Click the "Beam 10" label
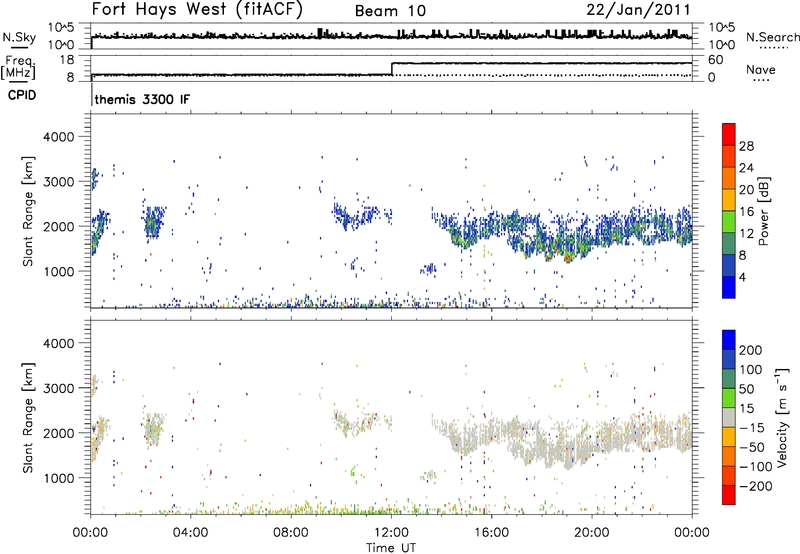The width and height of the screenshot is (800, 554). coord(390,11)
